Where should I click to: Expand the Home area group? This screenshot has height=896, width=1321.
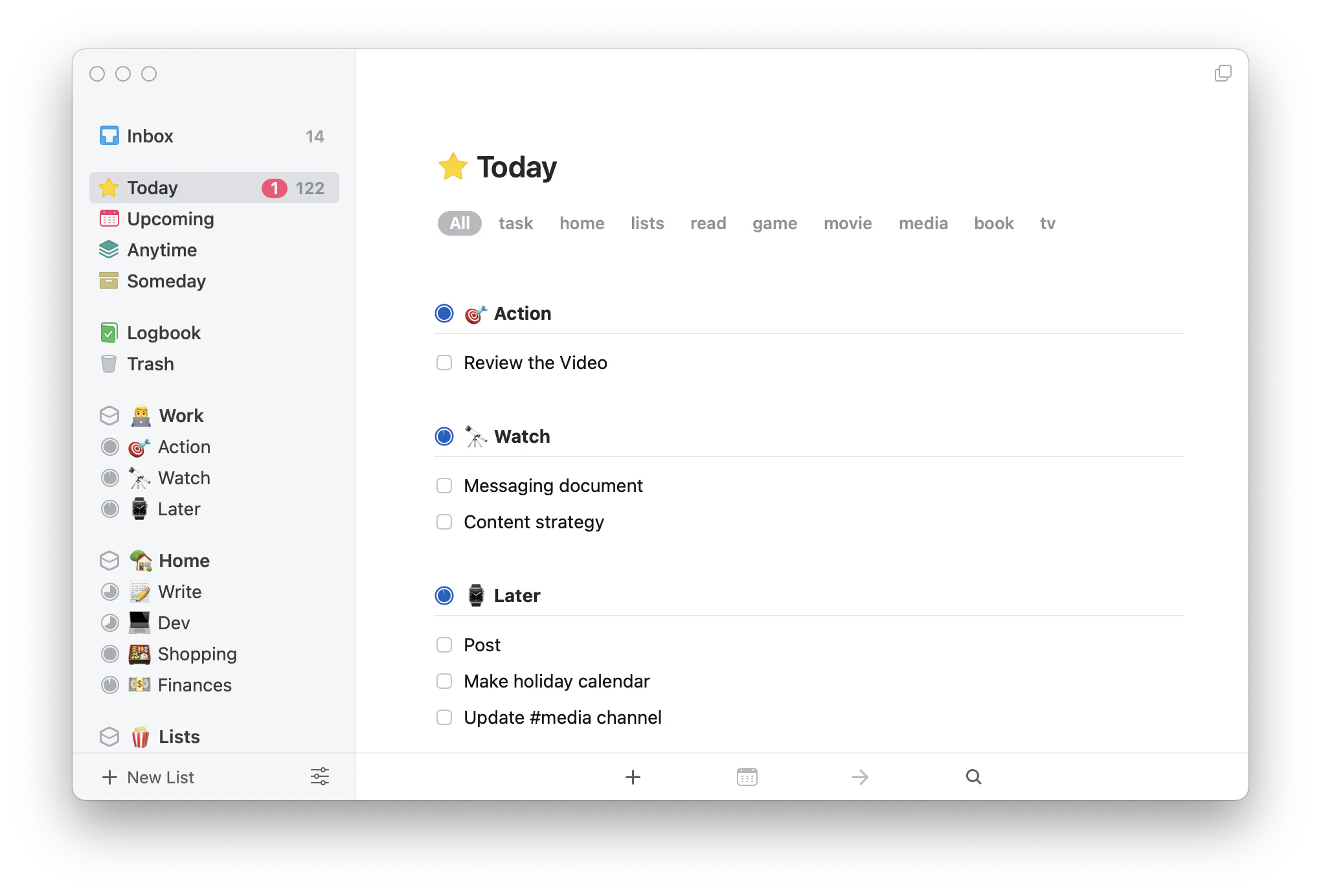click(184, 561)
